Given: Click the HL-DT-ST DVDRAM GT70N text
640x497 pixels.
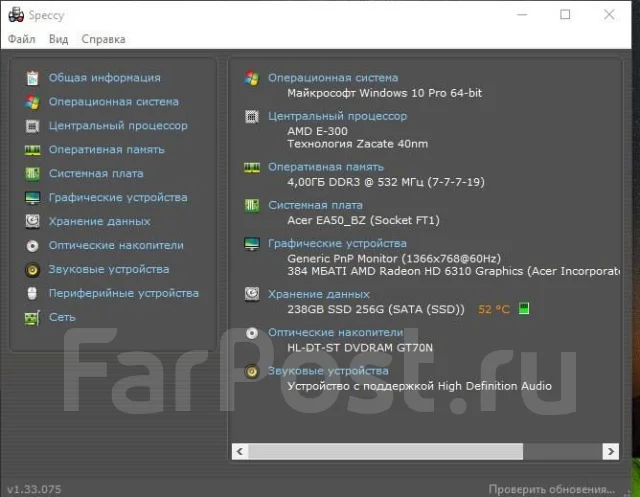Looking at the screenshot, I should (x=360, y=348).
